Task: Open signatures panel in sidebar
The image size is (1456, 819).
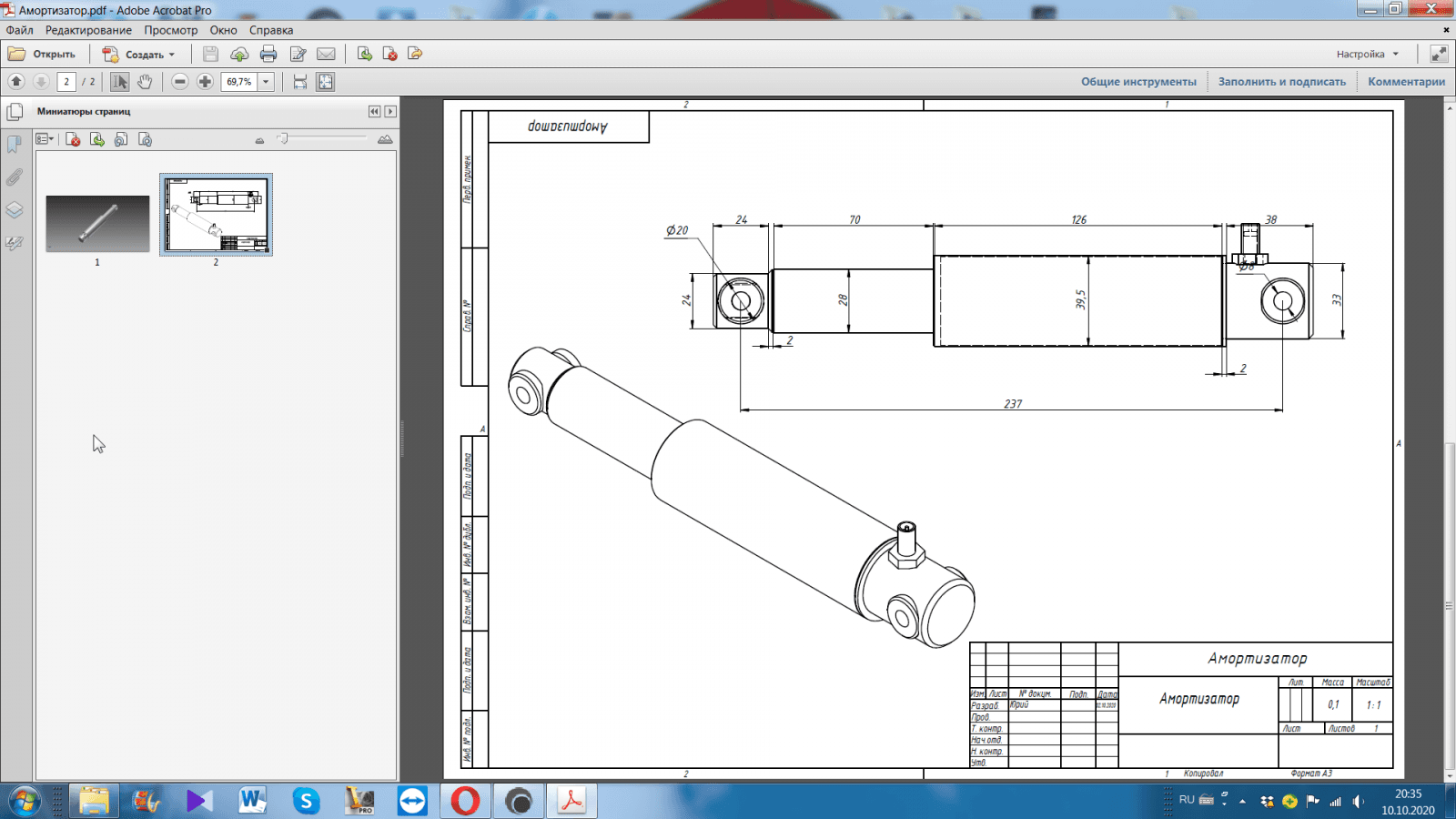Action: [x=15, y=243]
